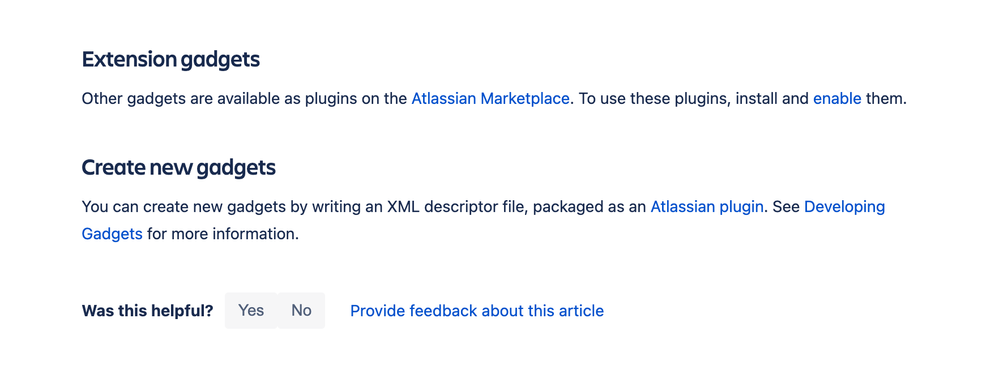Viewport: 999px width, 389px height.
Task: Answer No to 'Was this helpful?'
Action: (301, 311)
